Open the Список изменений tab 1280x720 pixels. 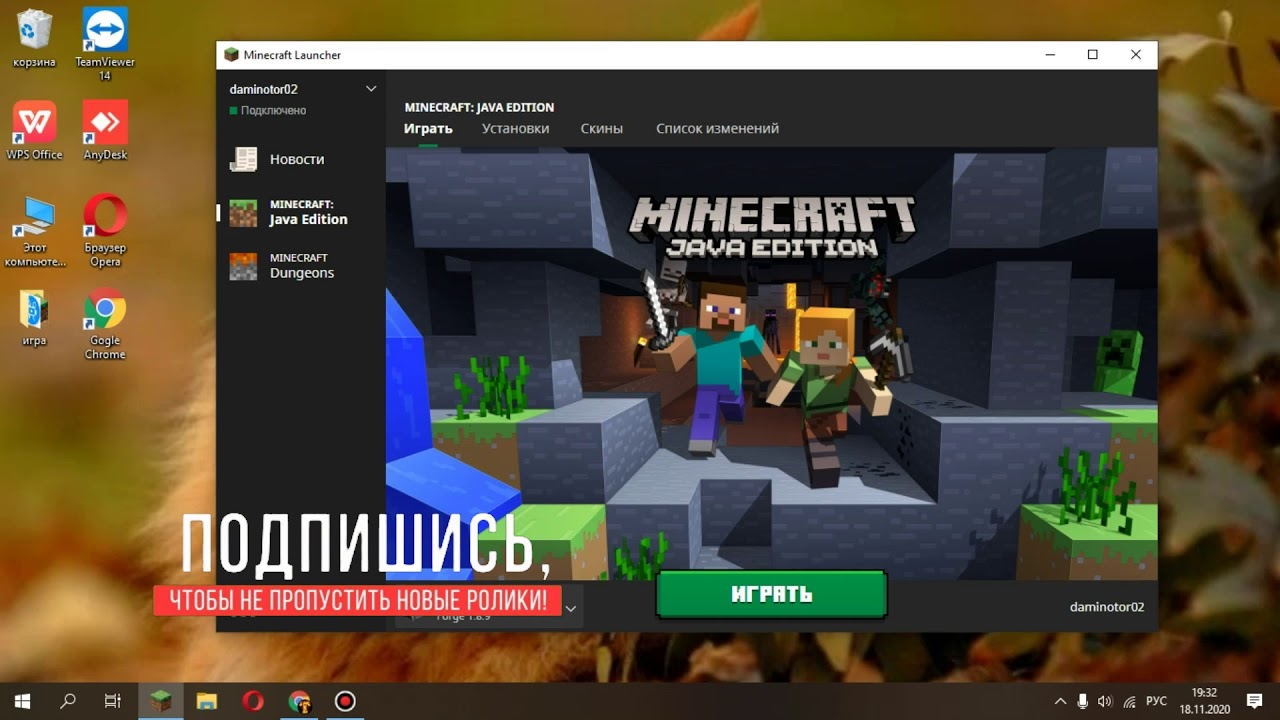[x=717, y=128]
